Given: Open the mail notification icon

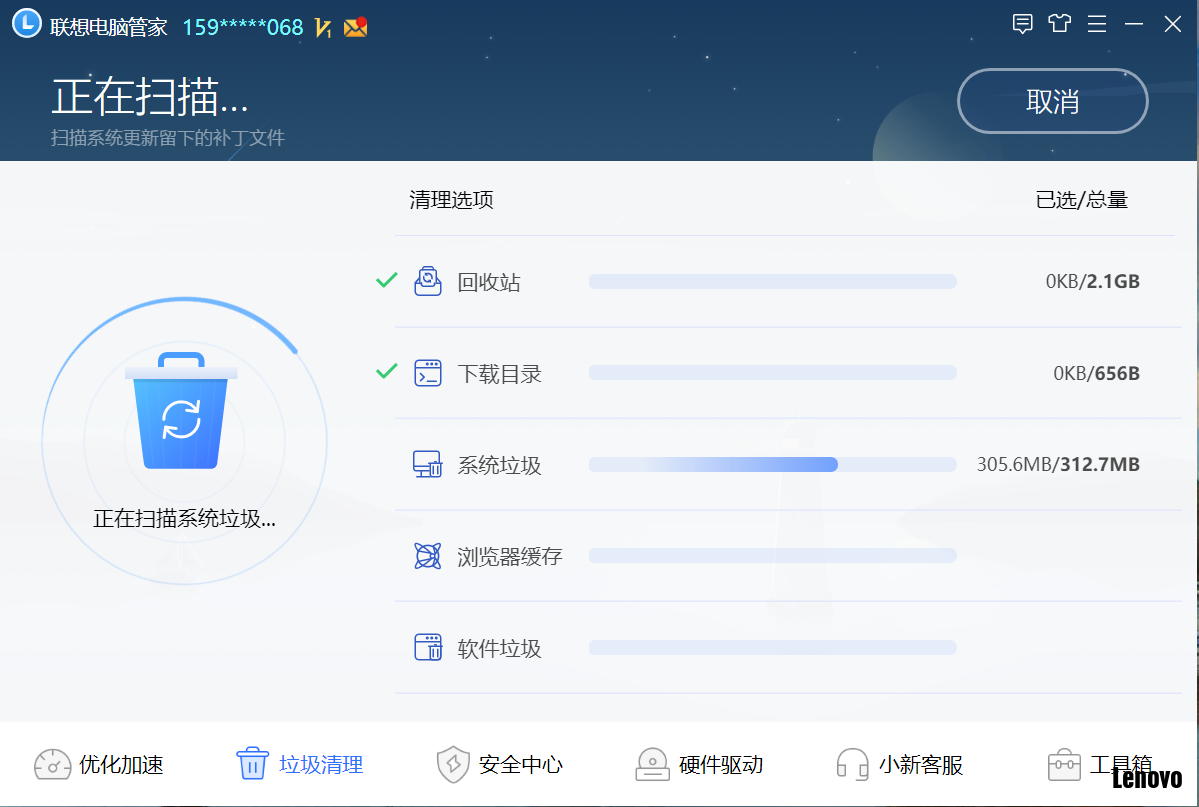Looking at the screenshot, I should point(357,27).
